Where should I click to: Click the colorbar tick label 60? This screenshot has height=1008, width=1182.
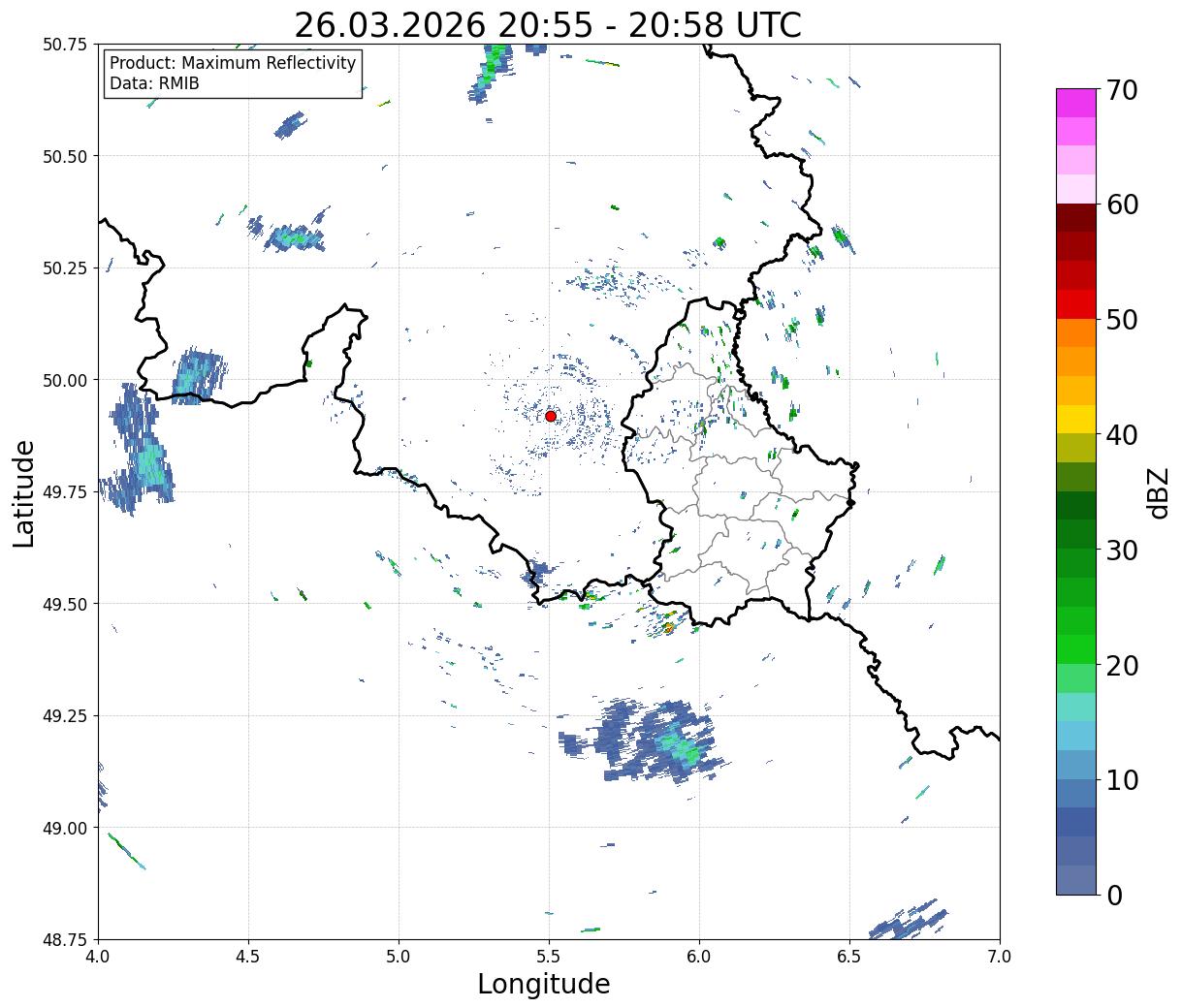pyautogui.click(x=1121, y=205)
